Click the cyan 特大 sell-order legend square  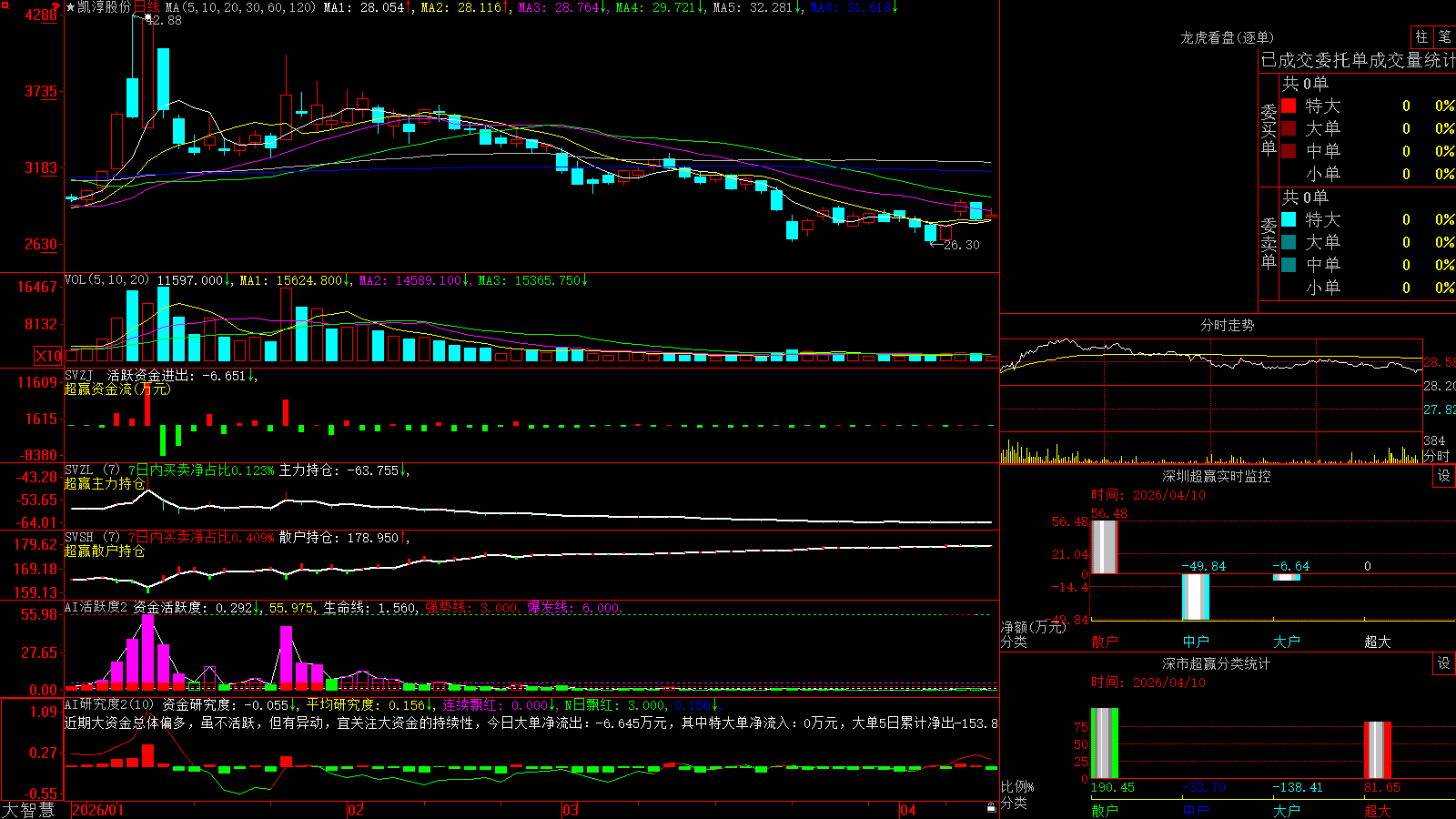(1289, 219)
